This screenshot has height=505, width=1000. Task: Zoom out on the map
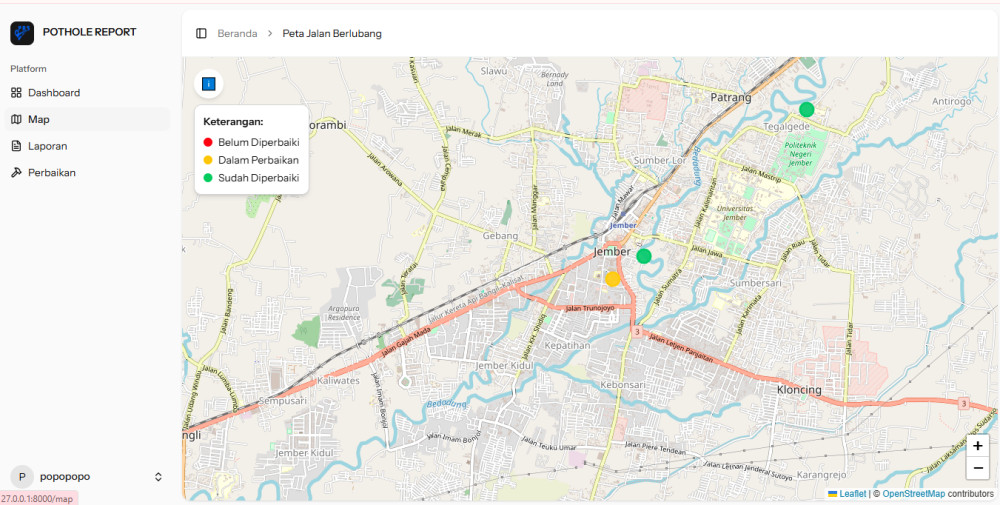(977, 468)
